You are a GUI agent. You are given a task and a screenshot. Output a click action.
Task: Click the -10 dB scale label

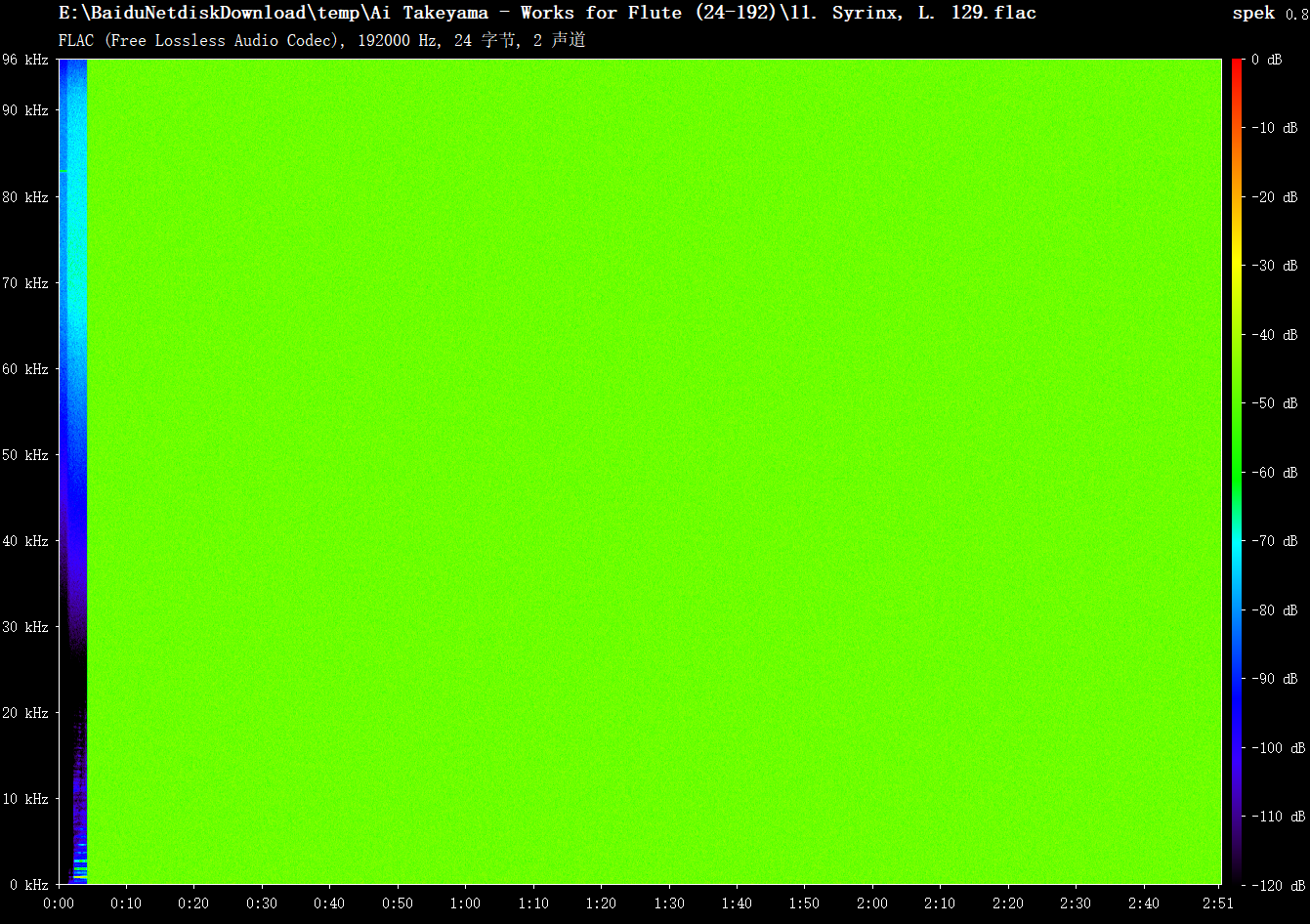1276,128
